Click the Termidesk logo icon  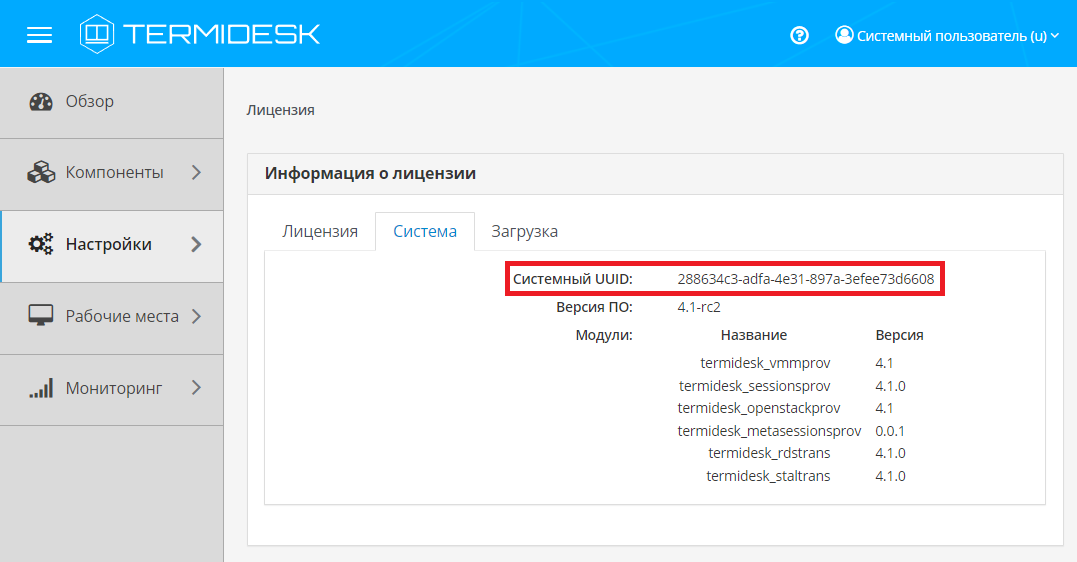pos(97,34)
